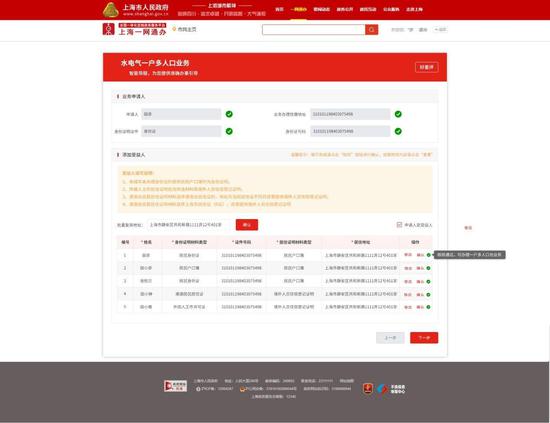
Task: Click the green status icon in table row 5
Action: [428, 307]
